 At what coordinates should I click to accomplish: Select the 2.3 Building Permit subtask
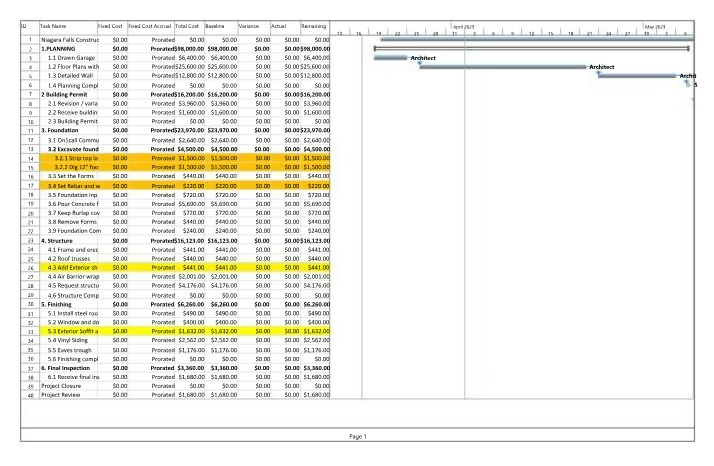(x=73, y=122)
